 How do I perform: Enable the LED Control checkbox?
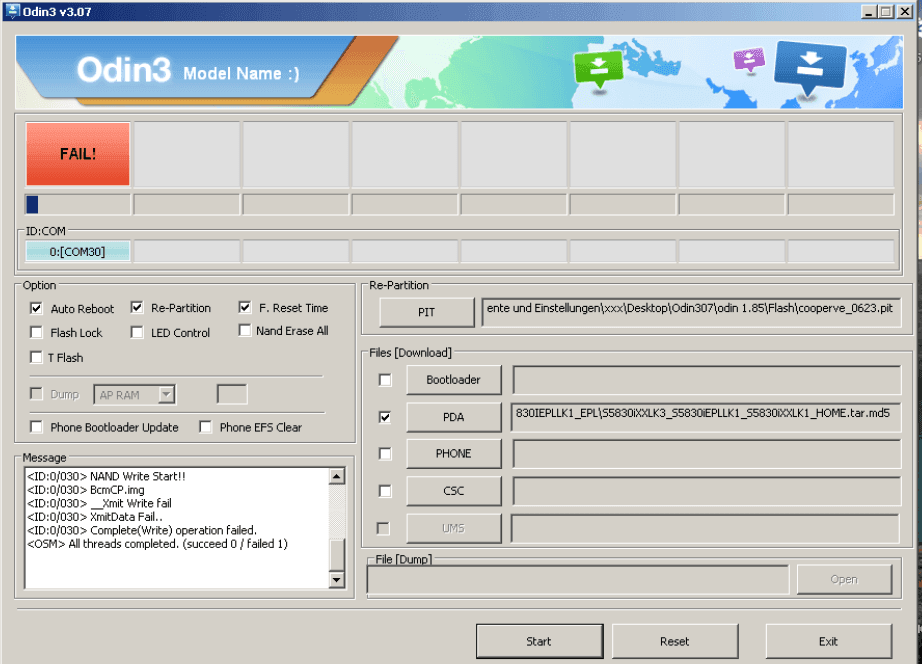(x=137, y=333)
